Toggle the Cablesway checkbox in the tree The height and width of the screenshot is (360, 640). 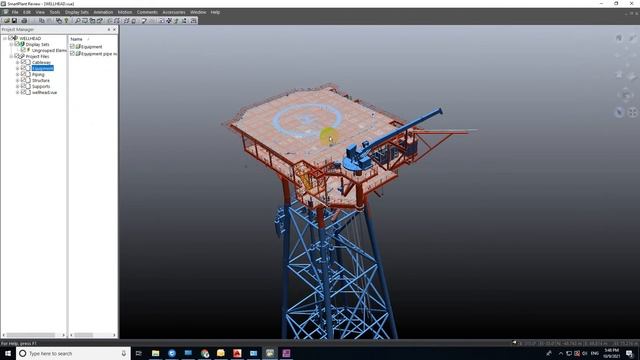click(x=23, y=62)
